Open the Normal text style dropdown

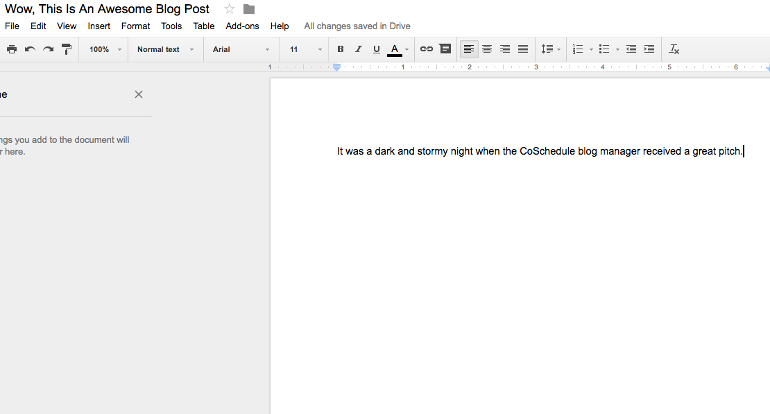[165, 50]
